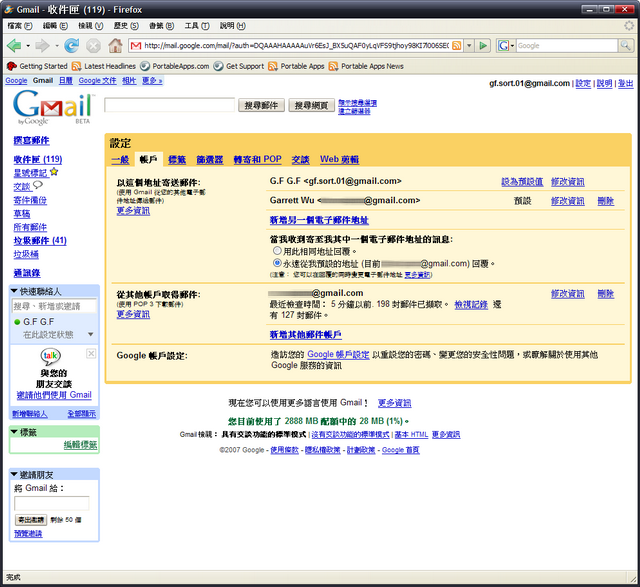Click the Stop loading icon
This screenshot has height=587, width=640.
(93, 46)
